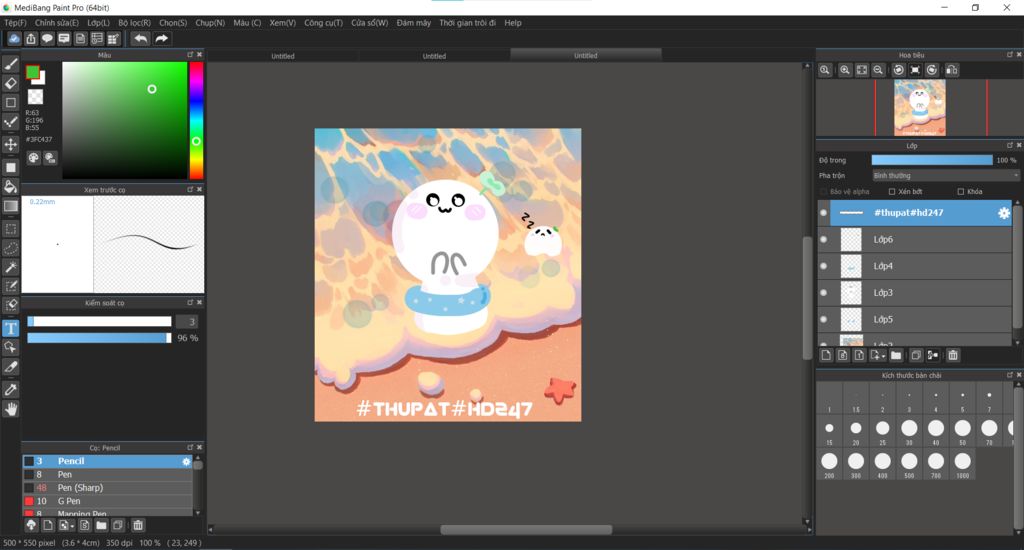Hide layer Lớp4

(824, 266)
